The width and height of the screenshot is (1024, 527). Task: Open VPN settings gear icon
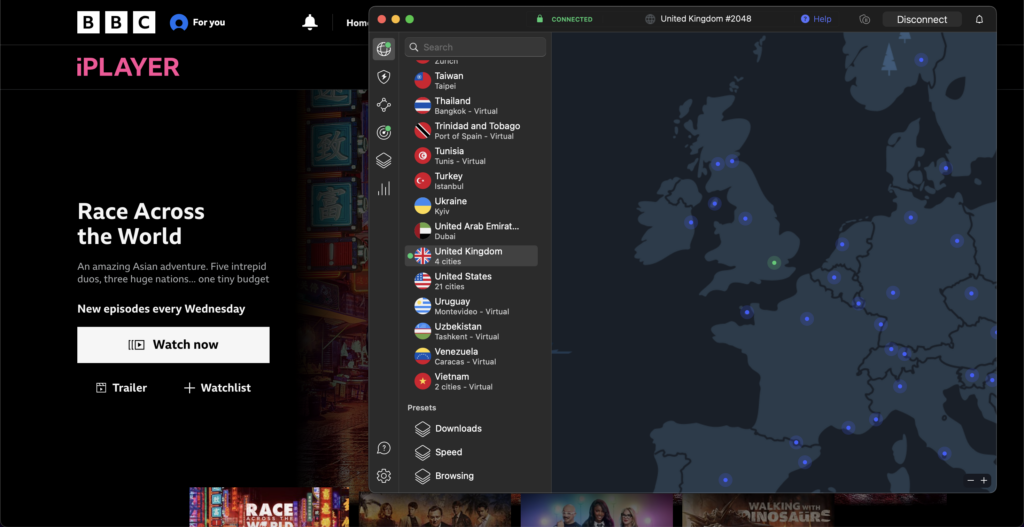[384, 476]
